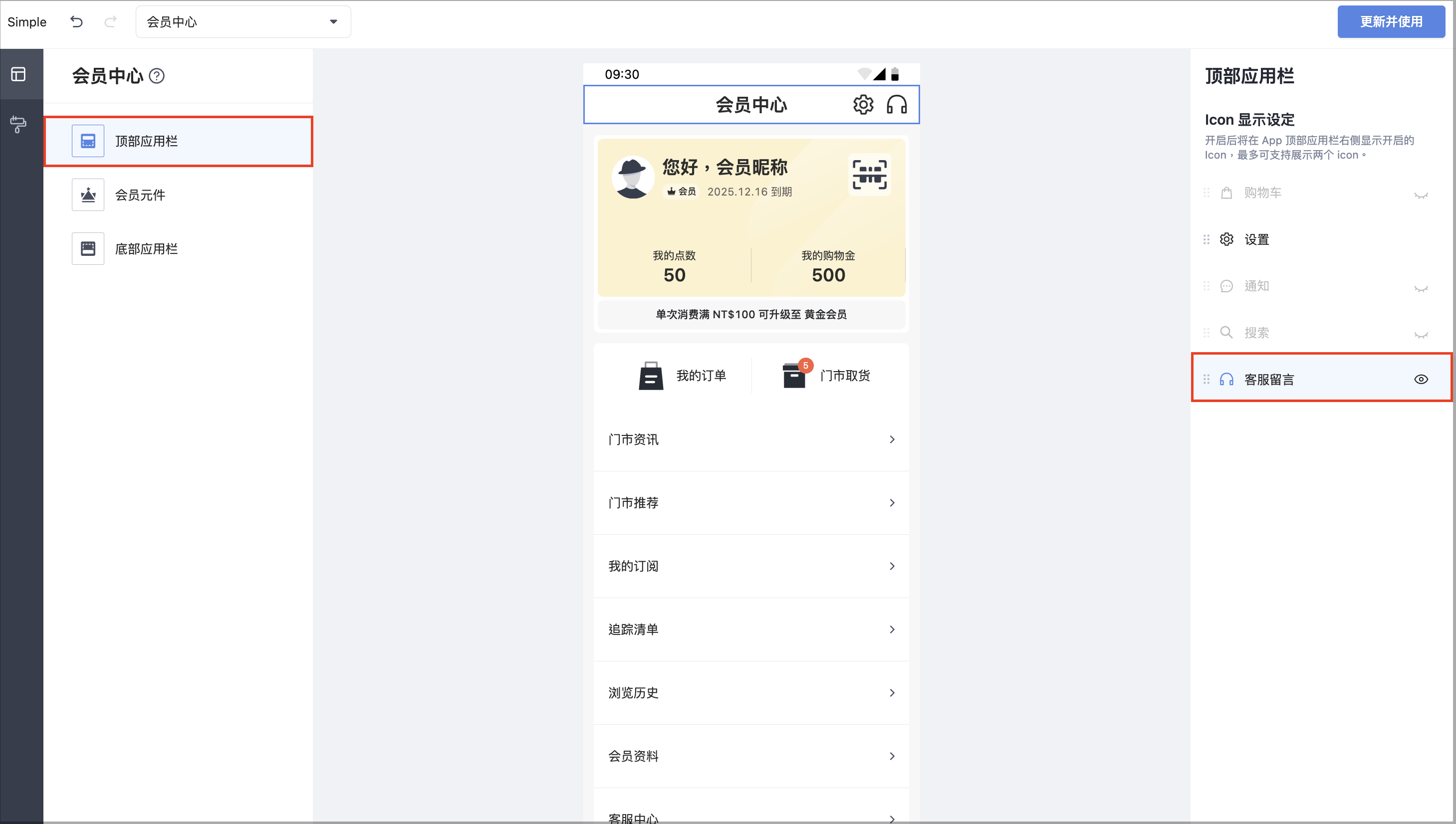Image resolution: width=1456 pixels, height=824 pixels.
Task: Click the 通知 chat bubble icon
Action: (x=1226, y=286)
